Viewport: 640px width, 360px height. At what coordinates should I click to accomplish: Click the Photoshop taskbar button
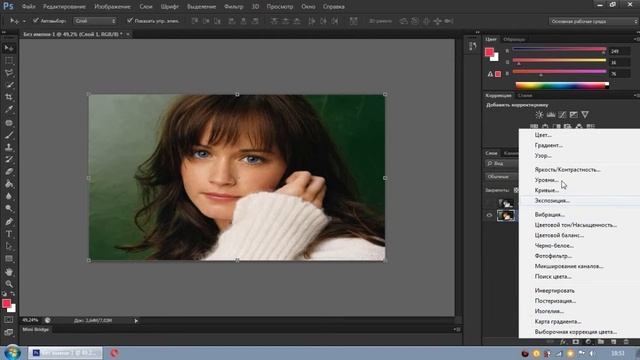65,353
